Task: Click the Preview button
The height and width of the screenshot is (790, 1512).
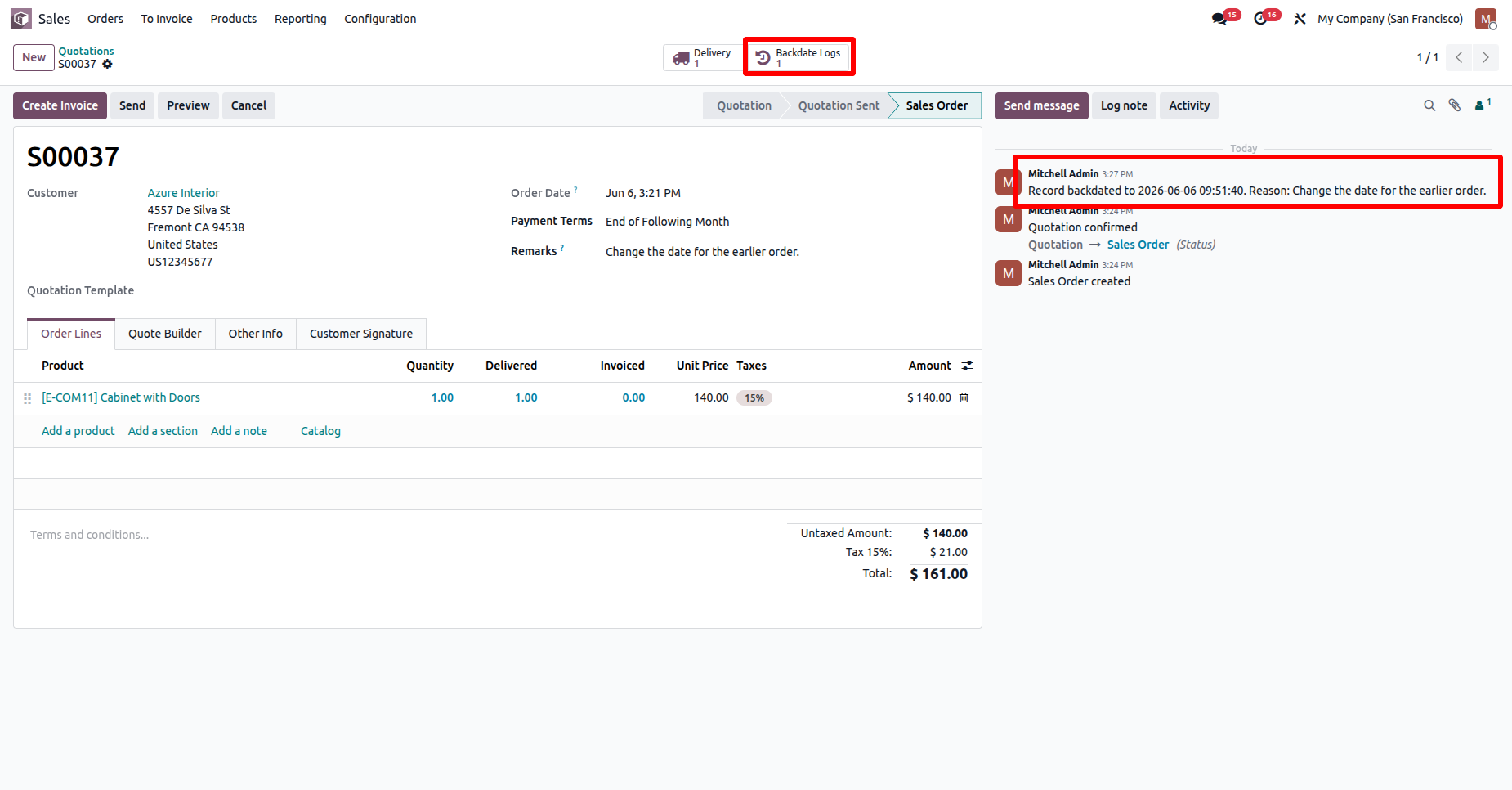Action: (188, 105)
